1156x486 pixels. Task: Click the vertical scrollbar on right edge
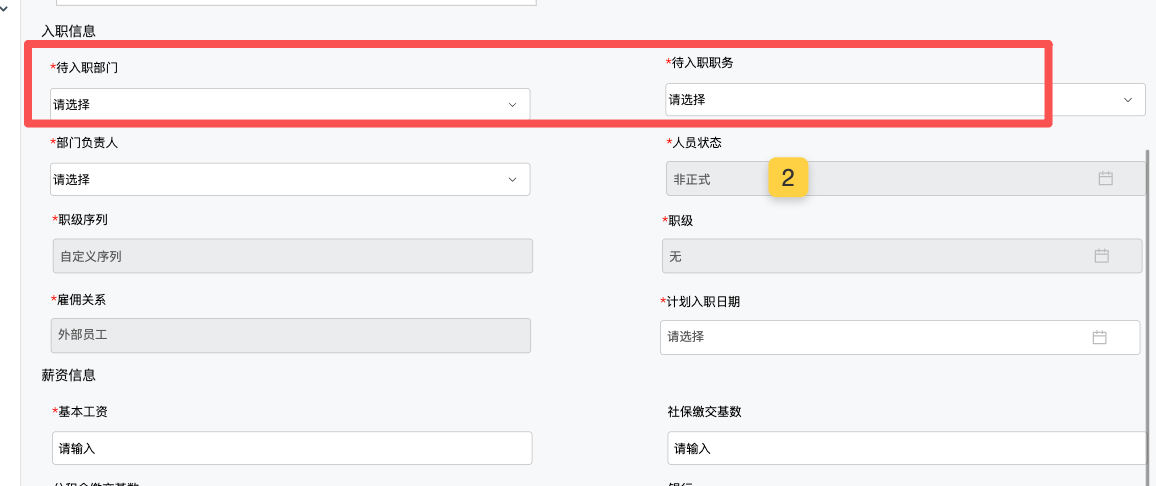1150,300
